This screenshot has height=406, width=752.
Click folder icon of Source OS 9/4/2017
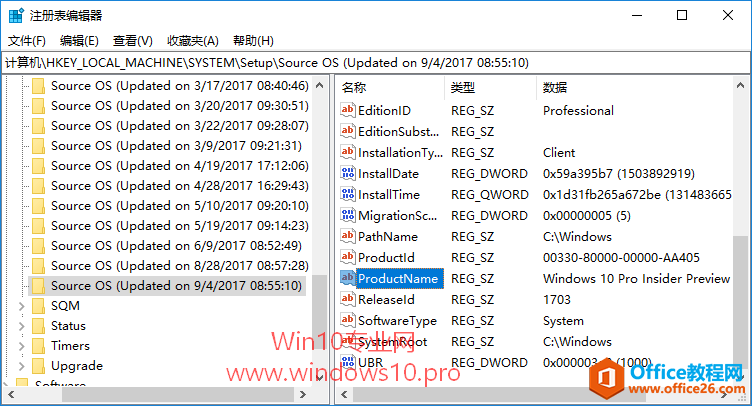38,286
